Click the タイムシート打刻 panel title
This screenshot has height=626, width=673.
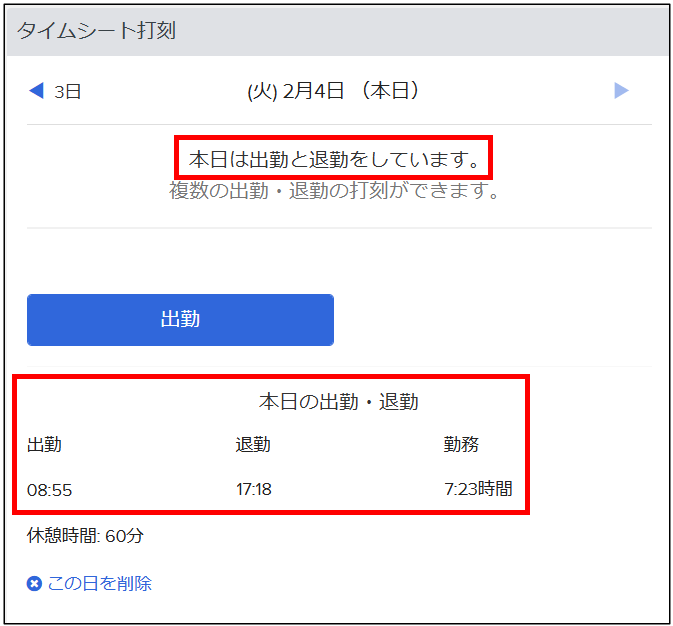point(96,30)
